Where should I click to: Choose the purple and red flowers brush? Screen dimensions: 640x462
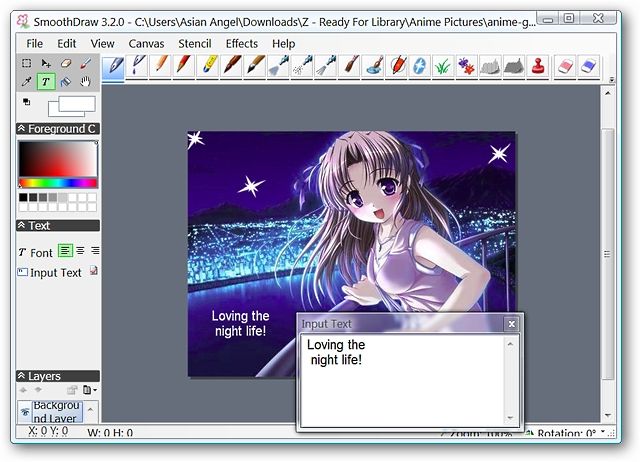point(467,67)
